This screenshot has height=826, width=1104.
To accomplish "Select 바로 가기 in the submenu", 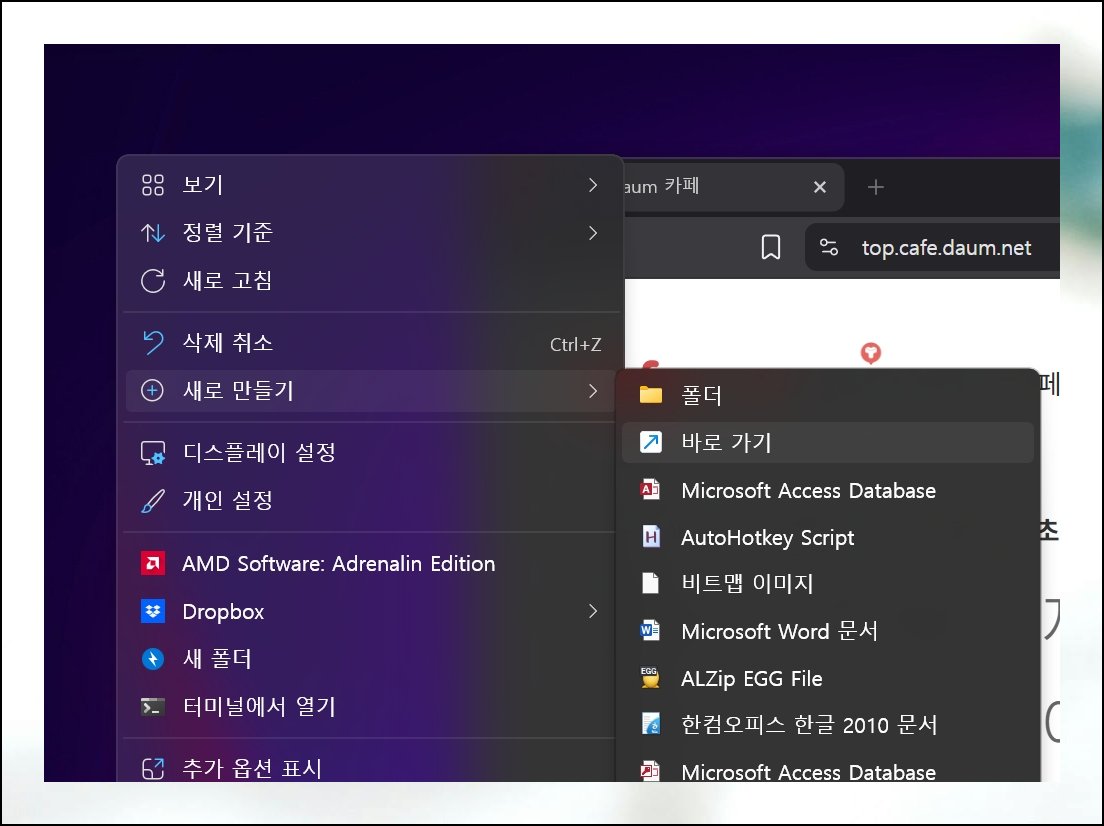I will point(828,442).
